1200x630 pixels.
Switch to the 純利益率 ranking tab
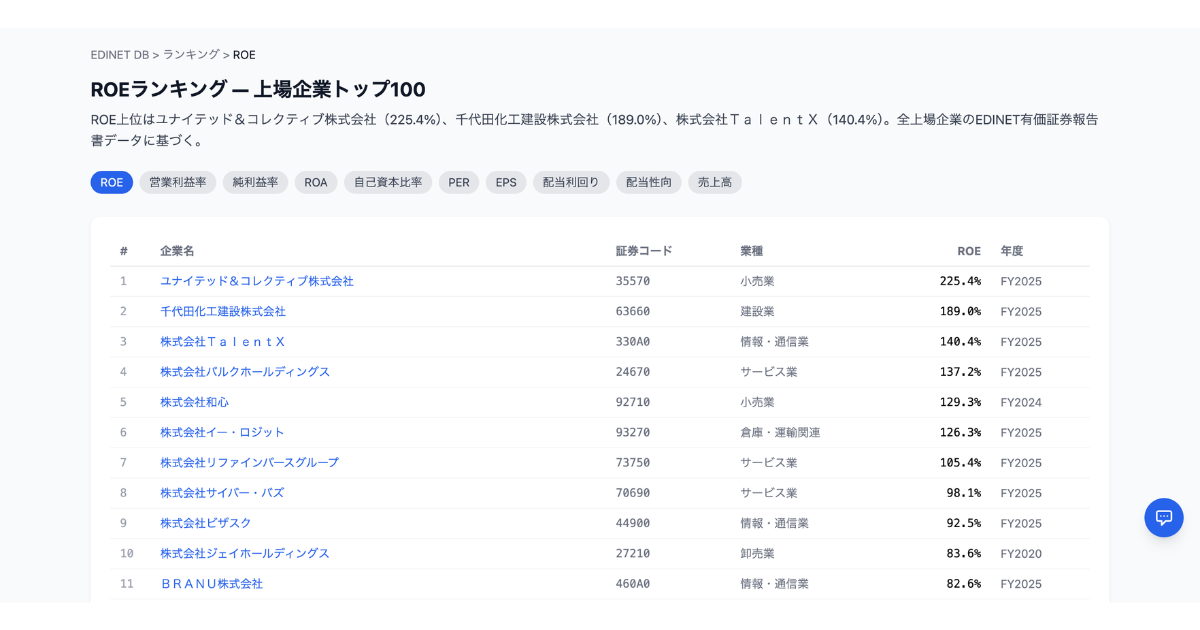[255, 182]
